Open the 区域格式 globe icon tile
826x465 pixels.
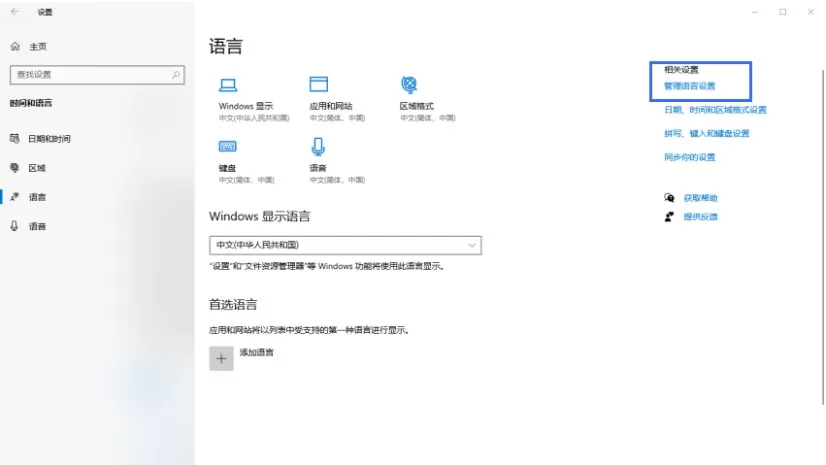409,84
